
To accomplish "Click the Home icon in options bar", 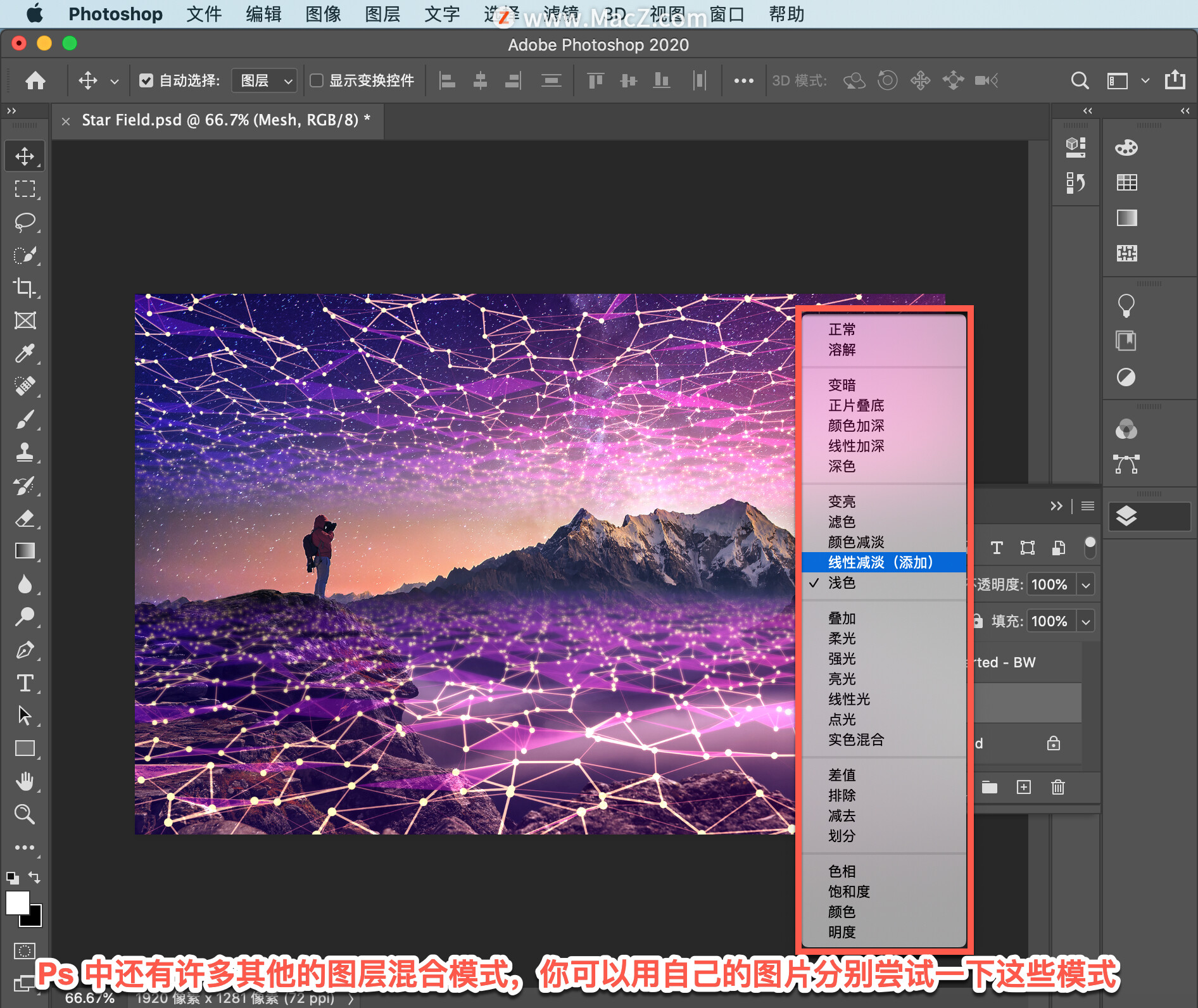I will tap(35, 80).
